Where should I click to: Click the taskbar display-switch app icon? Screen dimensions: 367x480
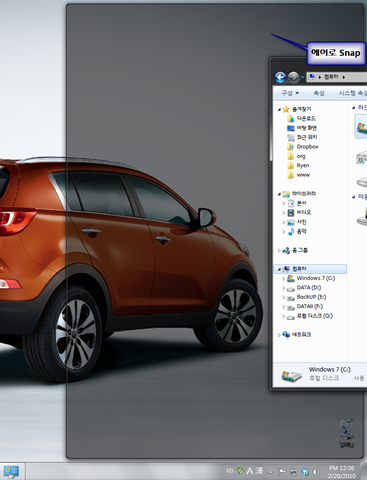(x=11, y=472)
